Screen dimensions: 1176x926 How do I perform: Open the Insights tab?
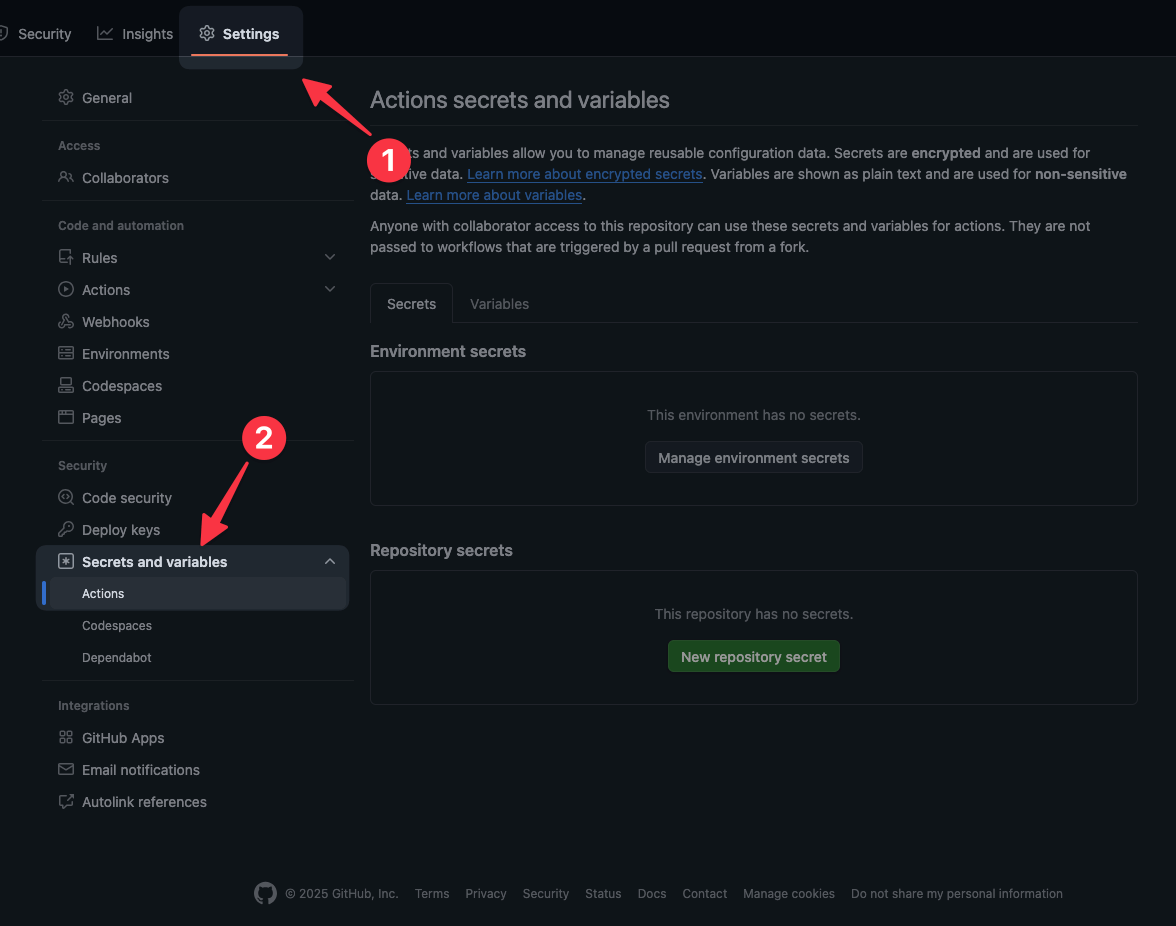point(135,34)
